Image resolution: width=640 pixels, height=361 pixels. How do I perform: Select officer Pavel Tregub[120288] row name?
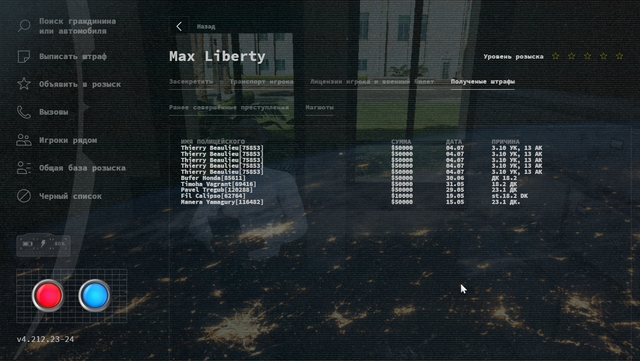click(217, 190)
